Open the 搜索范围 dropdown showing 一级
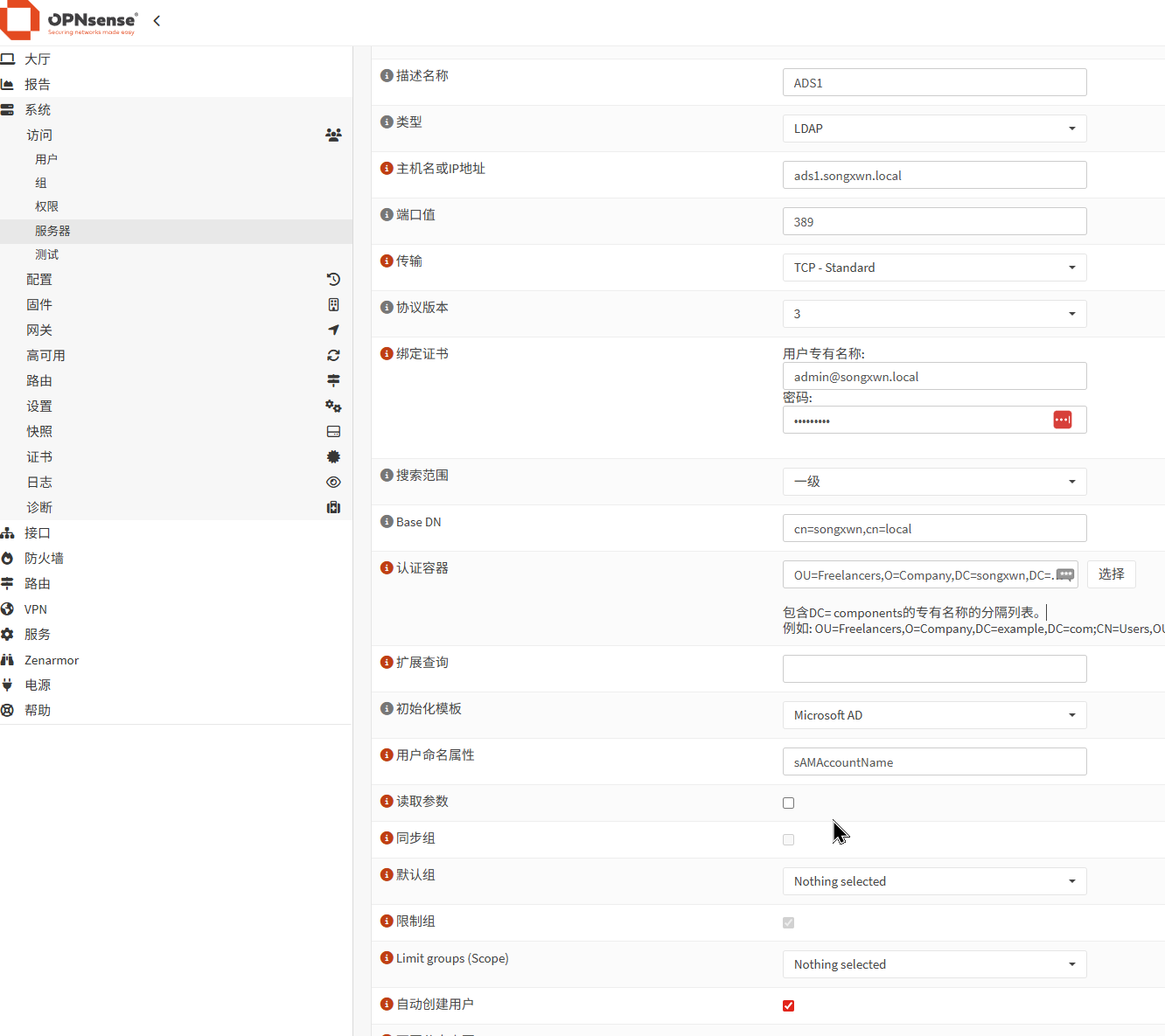The image size is (1165, 1036). [934, 482]
